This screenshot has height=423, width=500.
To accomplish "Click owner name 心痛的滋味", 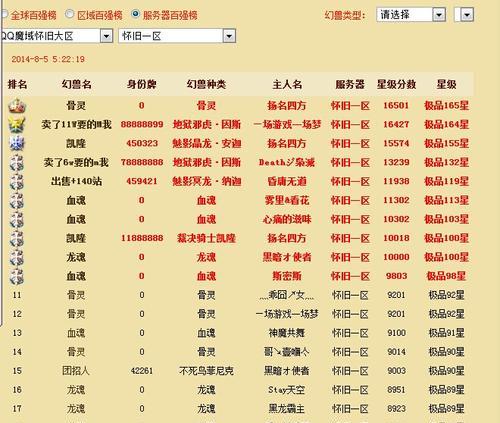I will coord(287,219).
